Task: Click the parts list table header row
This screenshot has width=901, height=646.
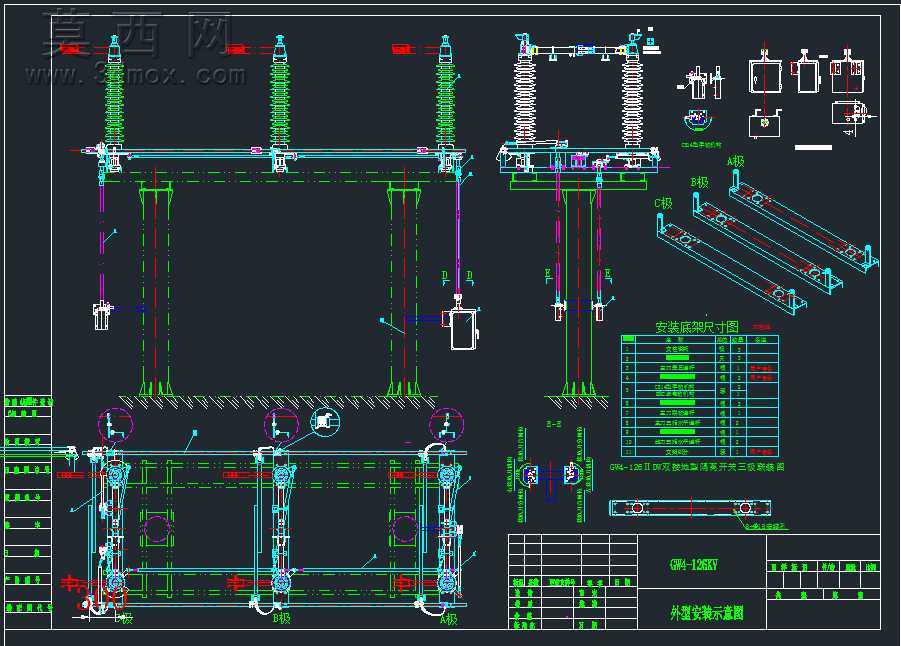Action: coord(700,340)
